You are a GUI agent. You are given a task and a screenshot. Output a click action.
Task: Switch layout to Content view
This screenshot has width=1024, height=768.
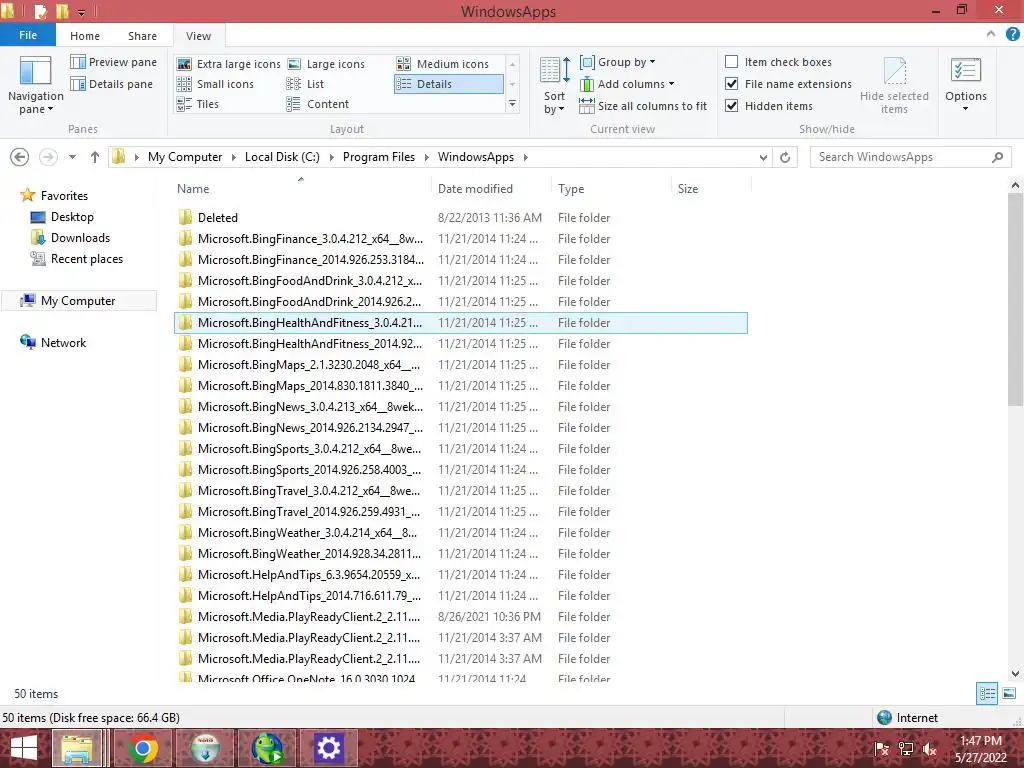[318, 104]
